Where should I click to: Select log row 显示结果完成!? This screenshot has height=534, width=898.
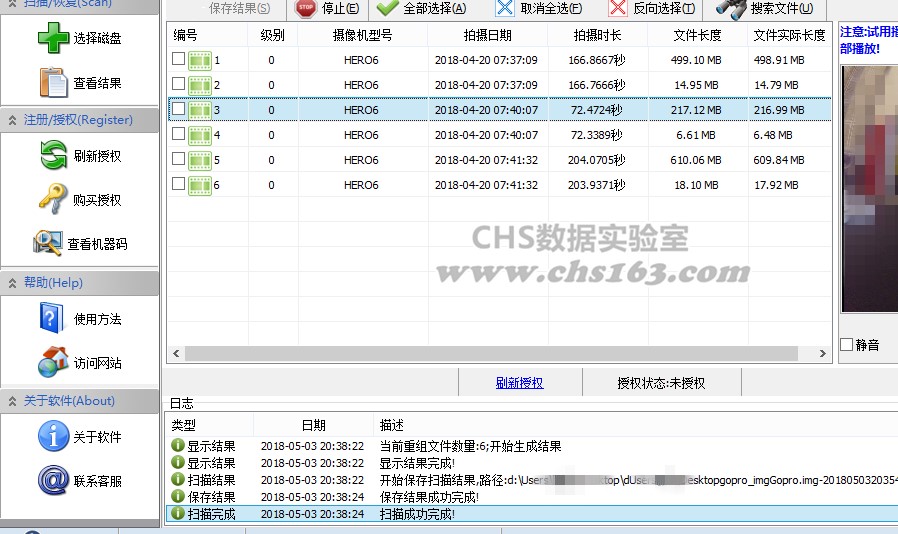(x=531, y=463)
